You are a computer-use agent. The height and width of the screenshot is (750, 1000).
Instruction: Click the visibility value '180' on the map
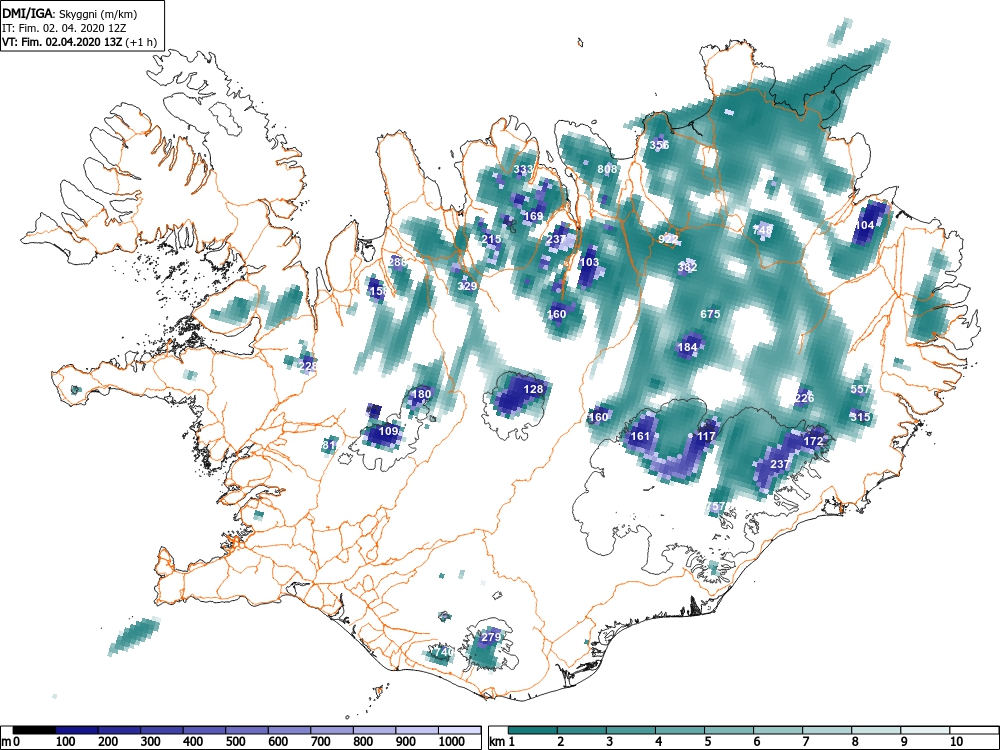[x=422, y=394]
